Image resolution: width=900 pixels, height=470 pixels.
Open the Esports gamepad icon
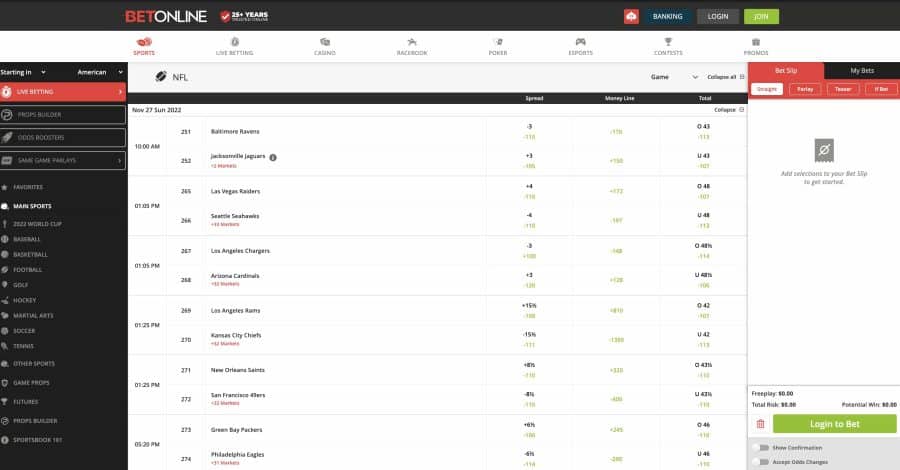pos(580,42)
